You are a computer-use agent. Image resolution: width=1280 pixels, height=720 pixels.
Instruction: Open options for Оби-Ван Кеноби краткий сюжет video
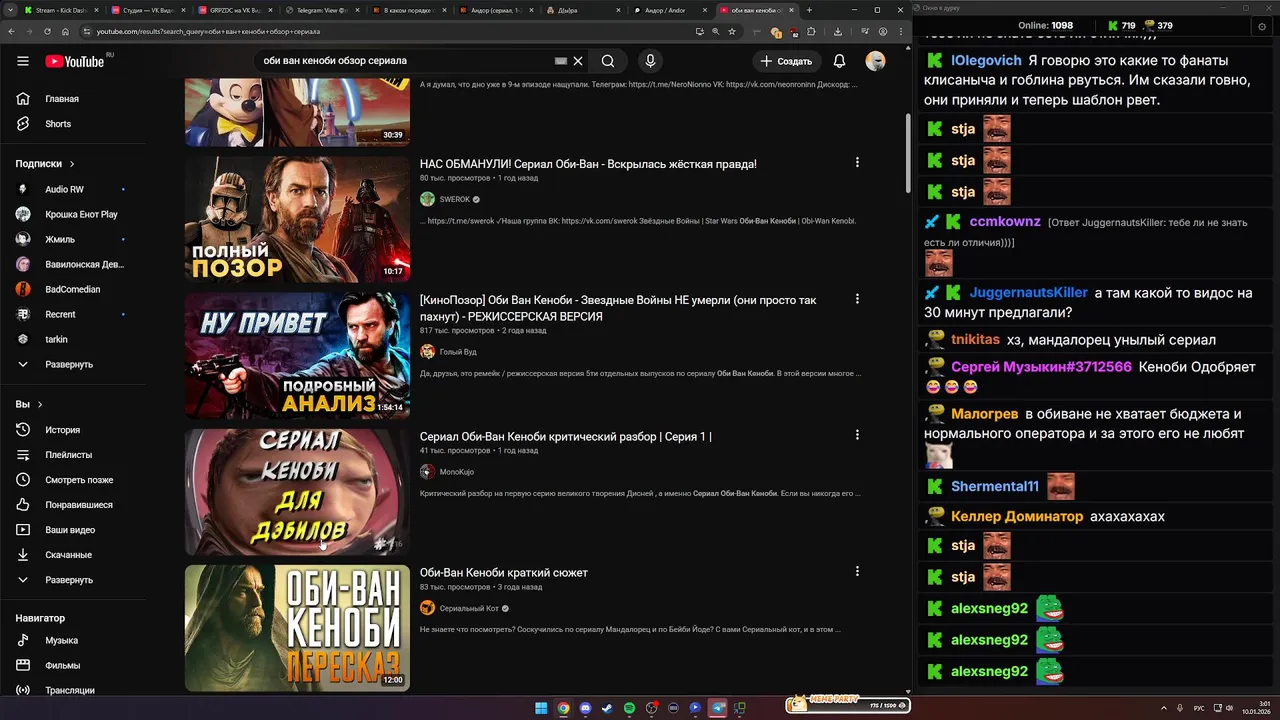point(857,571)
